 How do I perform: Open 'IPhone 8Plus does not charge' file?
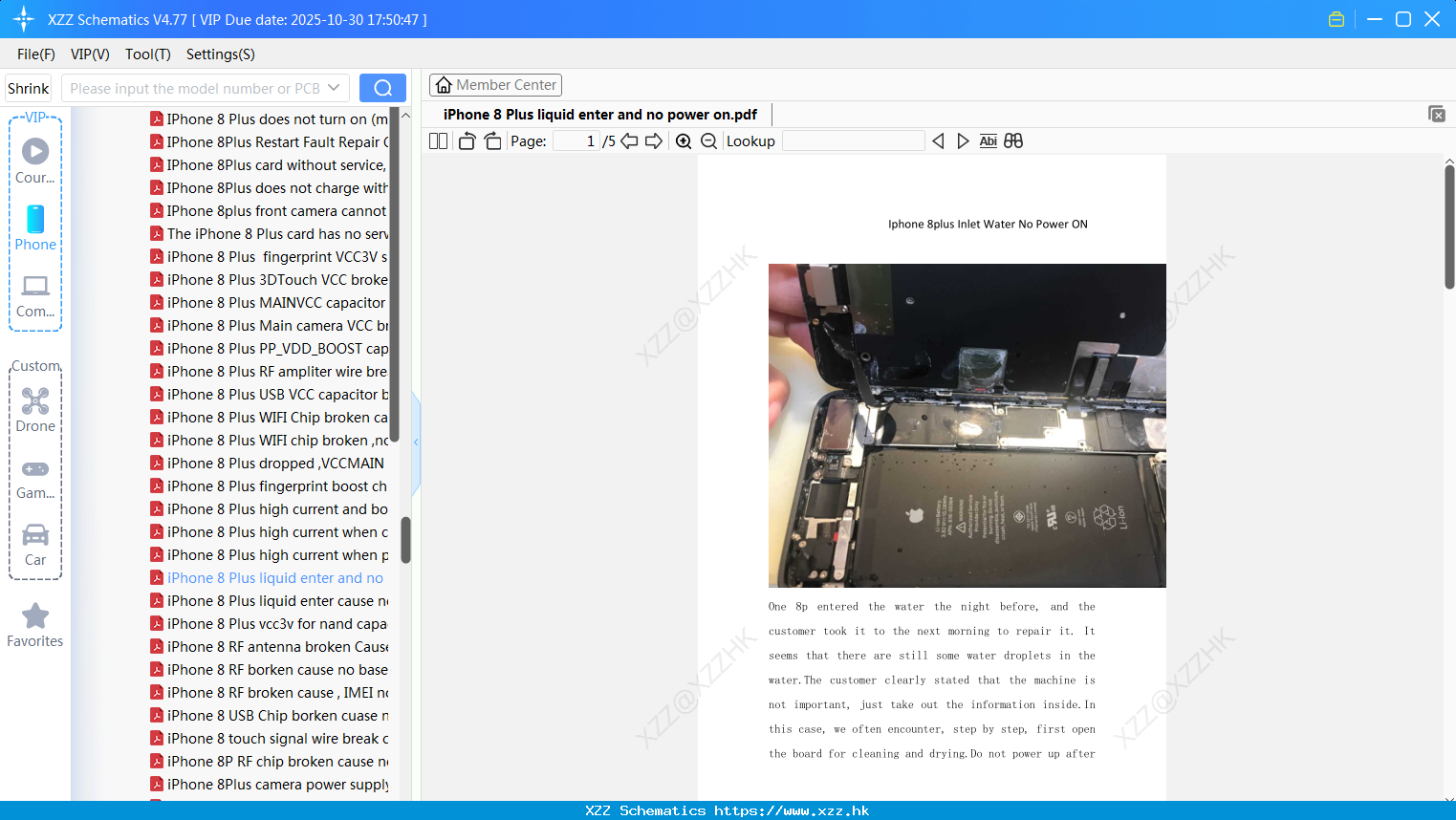270,188
